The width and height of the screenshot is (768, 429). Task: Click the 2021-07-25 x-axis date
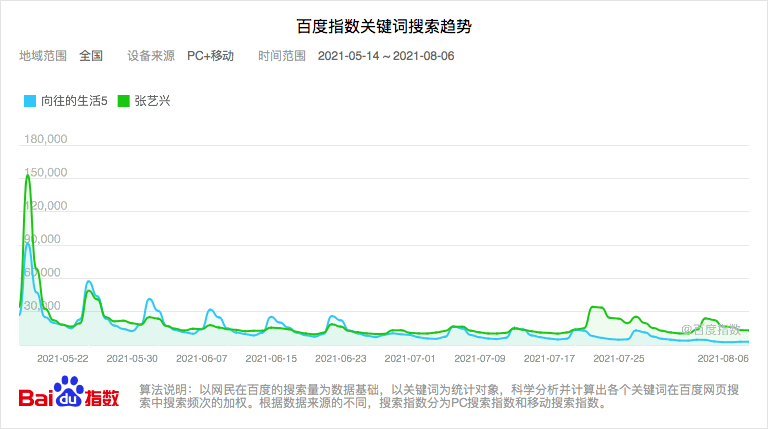click(x=619, y=358)
